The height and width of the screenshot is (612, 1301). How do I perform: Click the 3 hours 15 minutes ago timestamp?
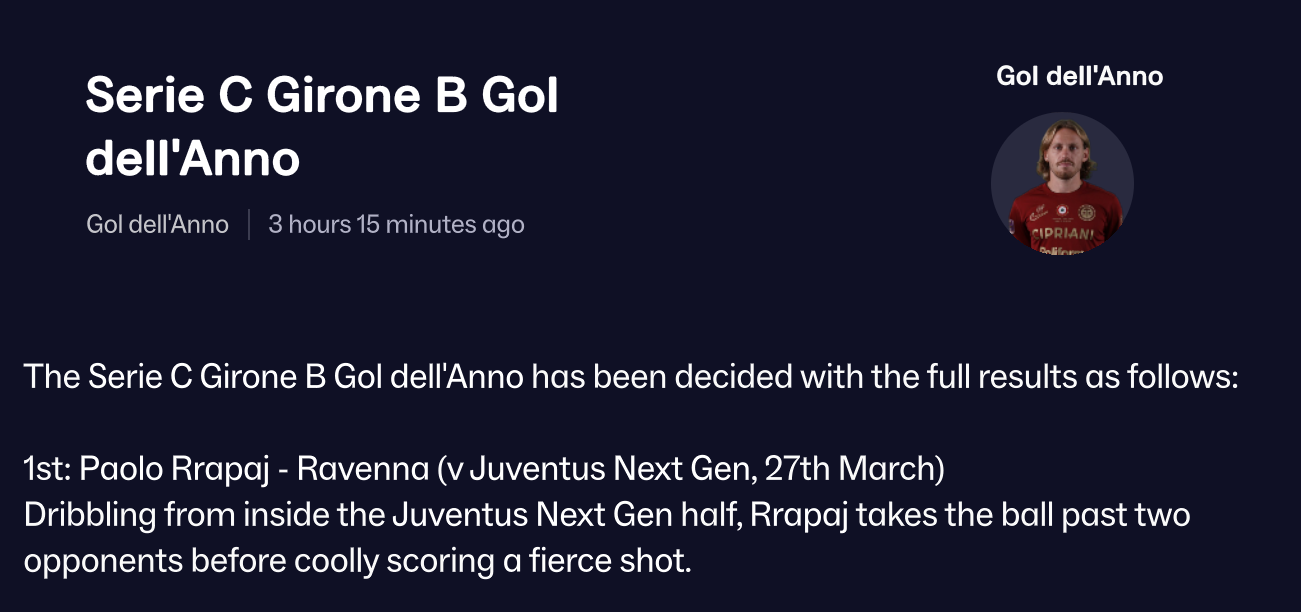tap(396, 224)
